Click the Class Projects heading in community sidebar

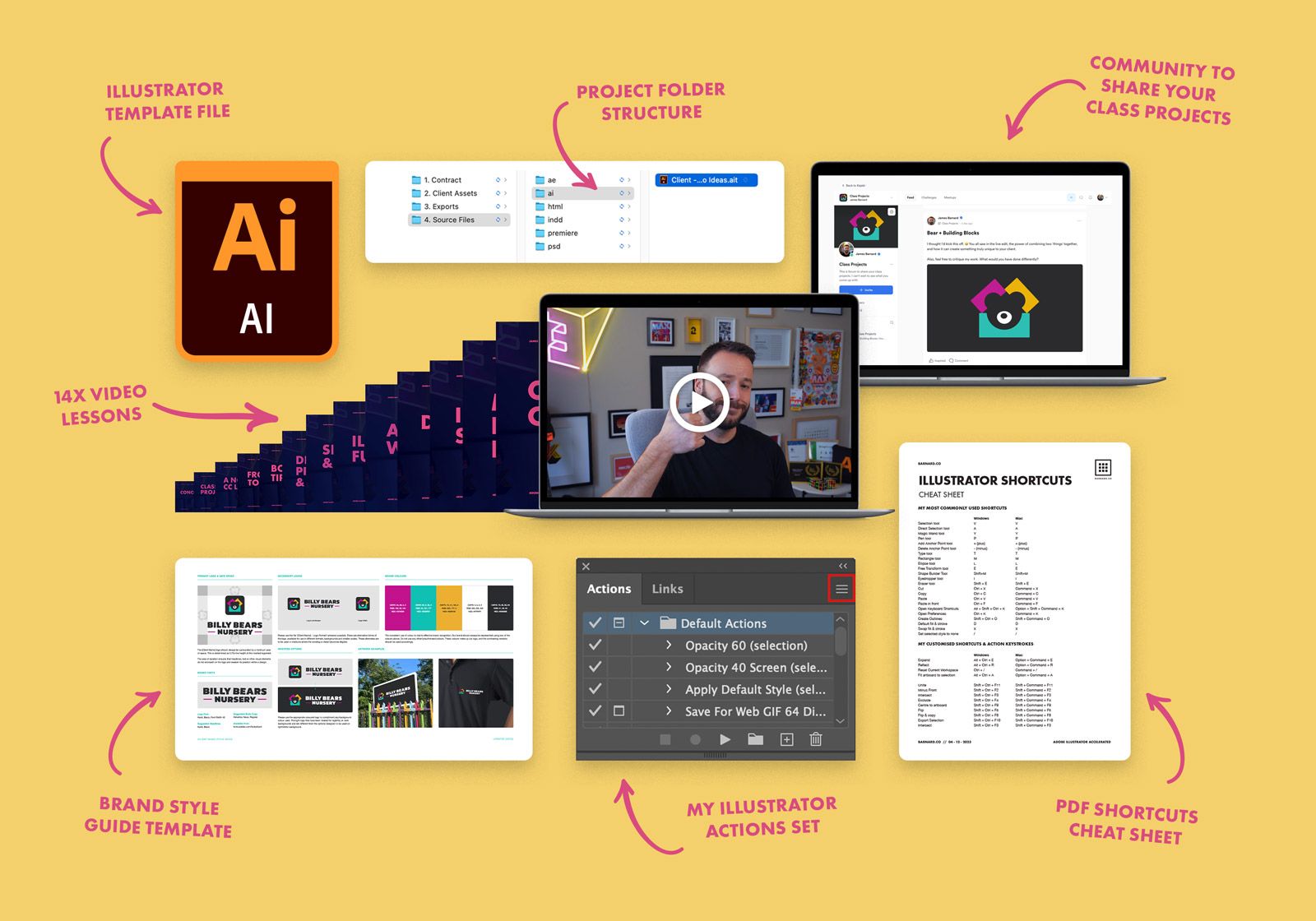[x=853, y=264]
